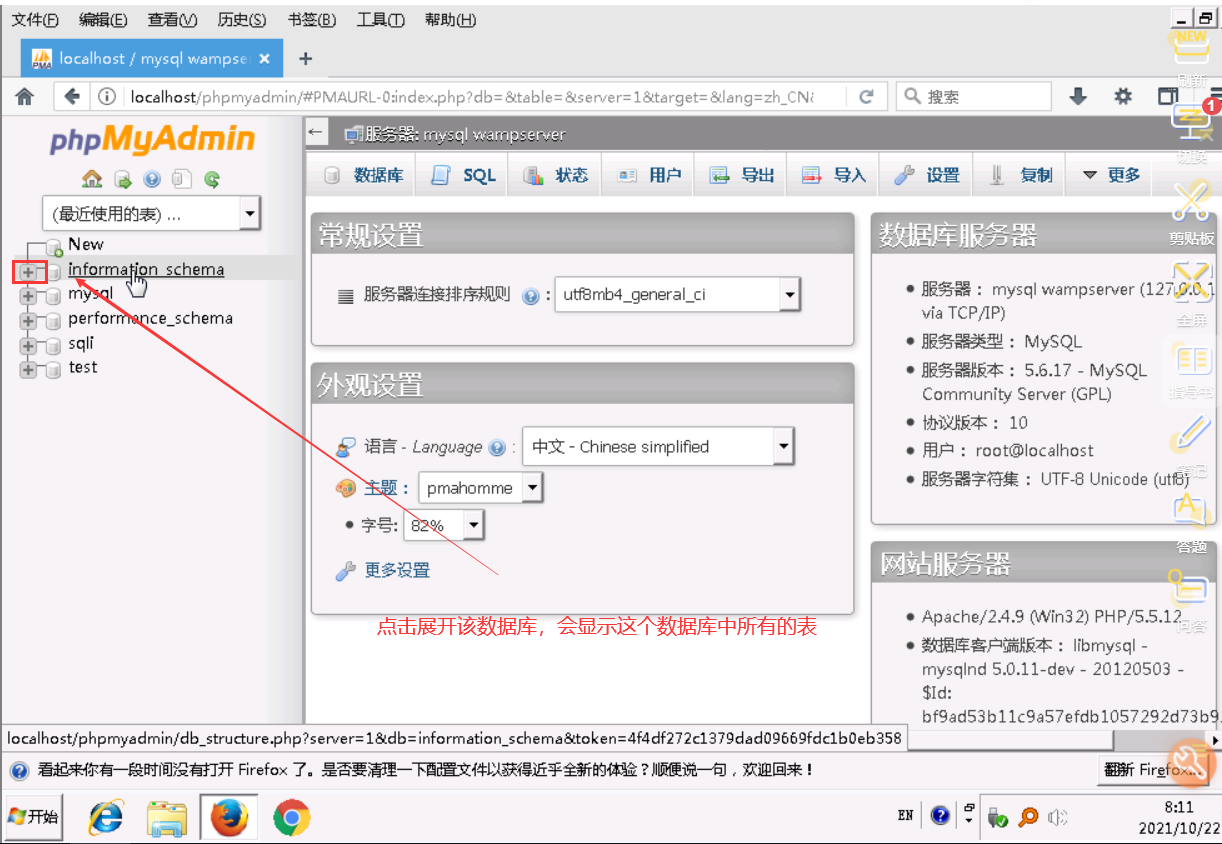Switch to the 导入 tab

point(834,175)
